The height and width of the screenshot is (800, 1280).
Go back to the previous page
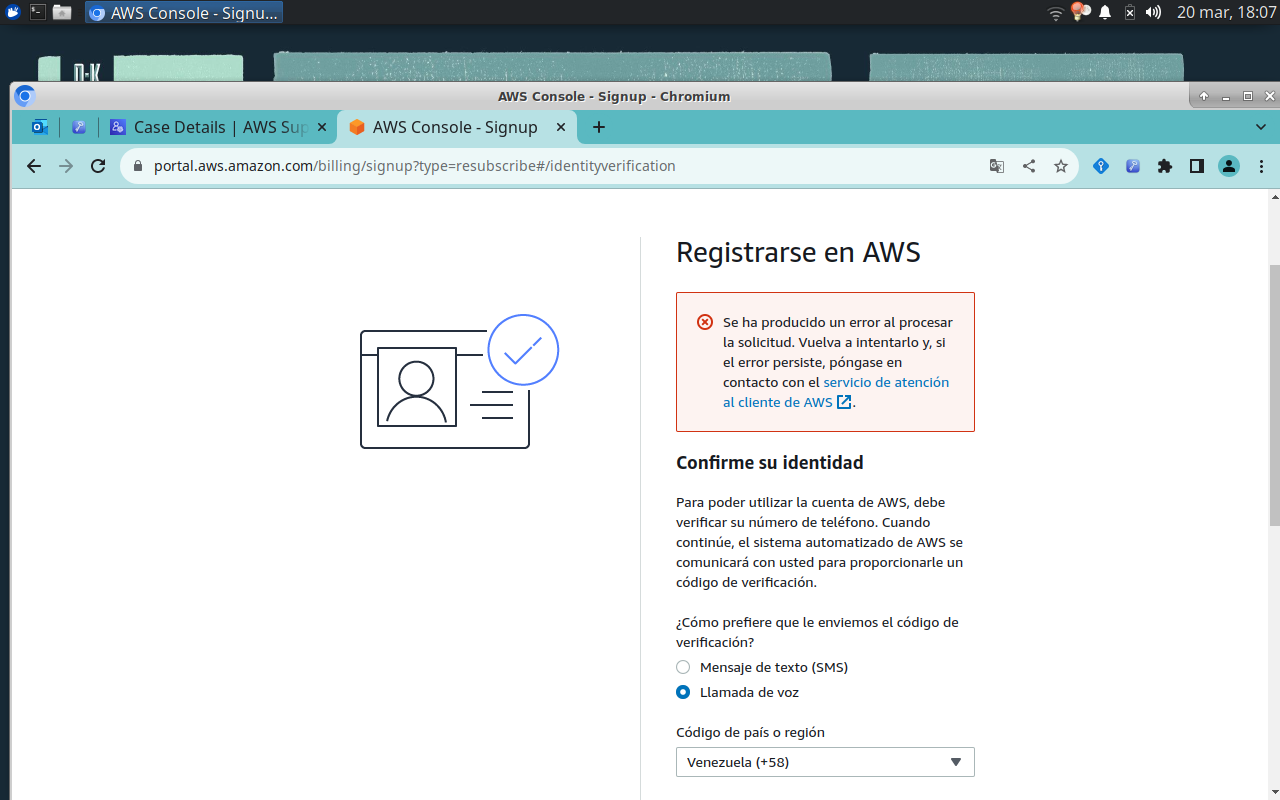click(x=34, y=166)
